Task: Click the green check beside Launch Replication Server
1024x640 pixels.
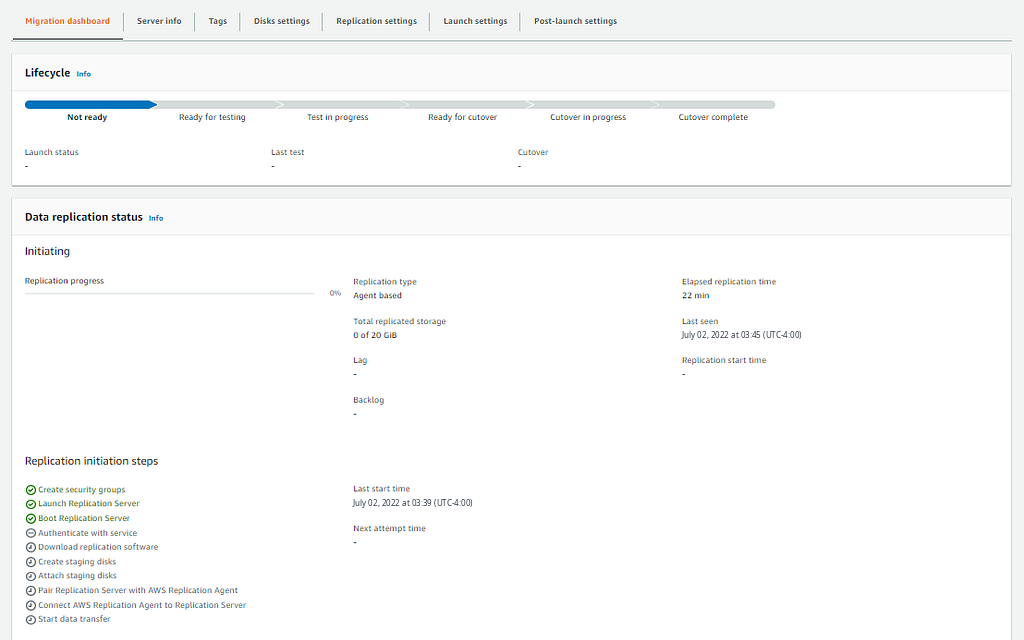Action: click(31, 504)
